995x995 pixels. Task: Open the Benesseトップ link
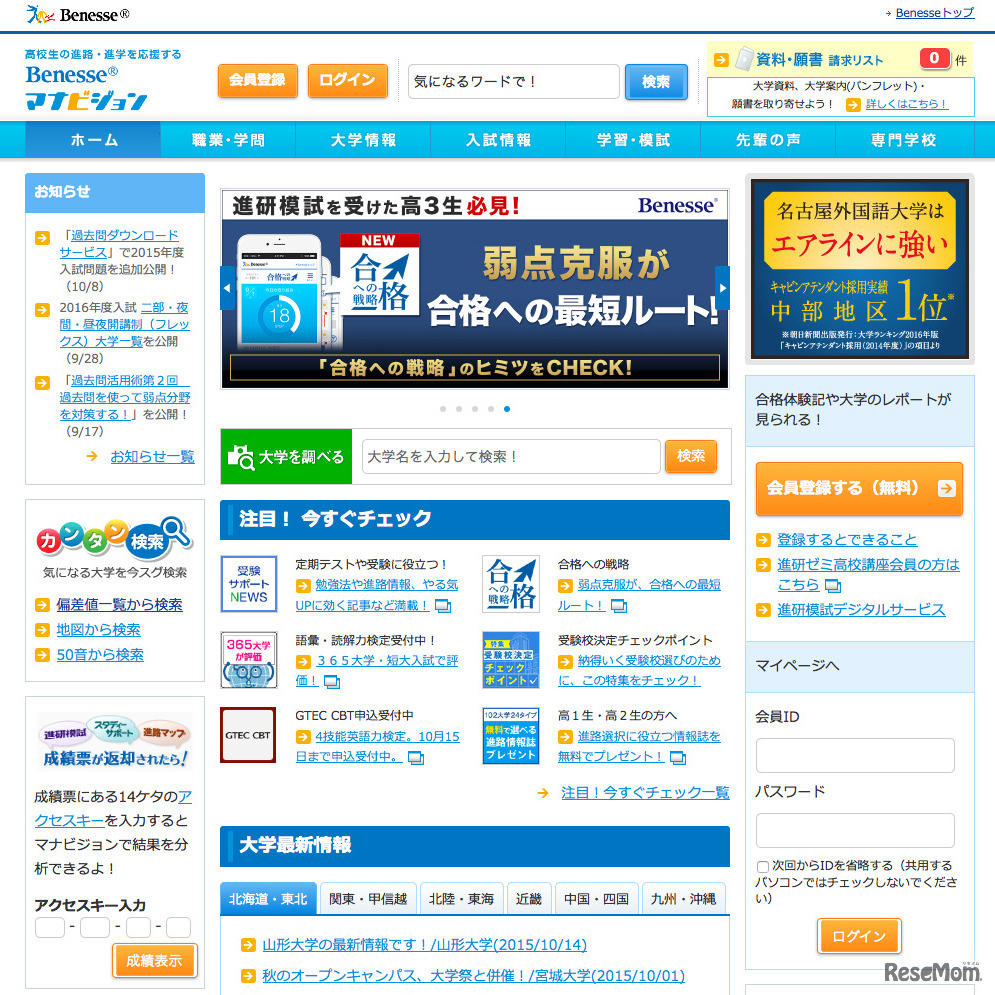(934, 13)
